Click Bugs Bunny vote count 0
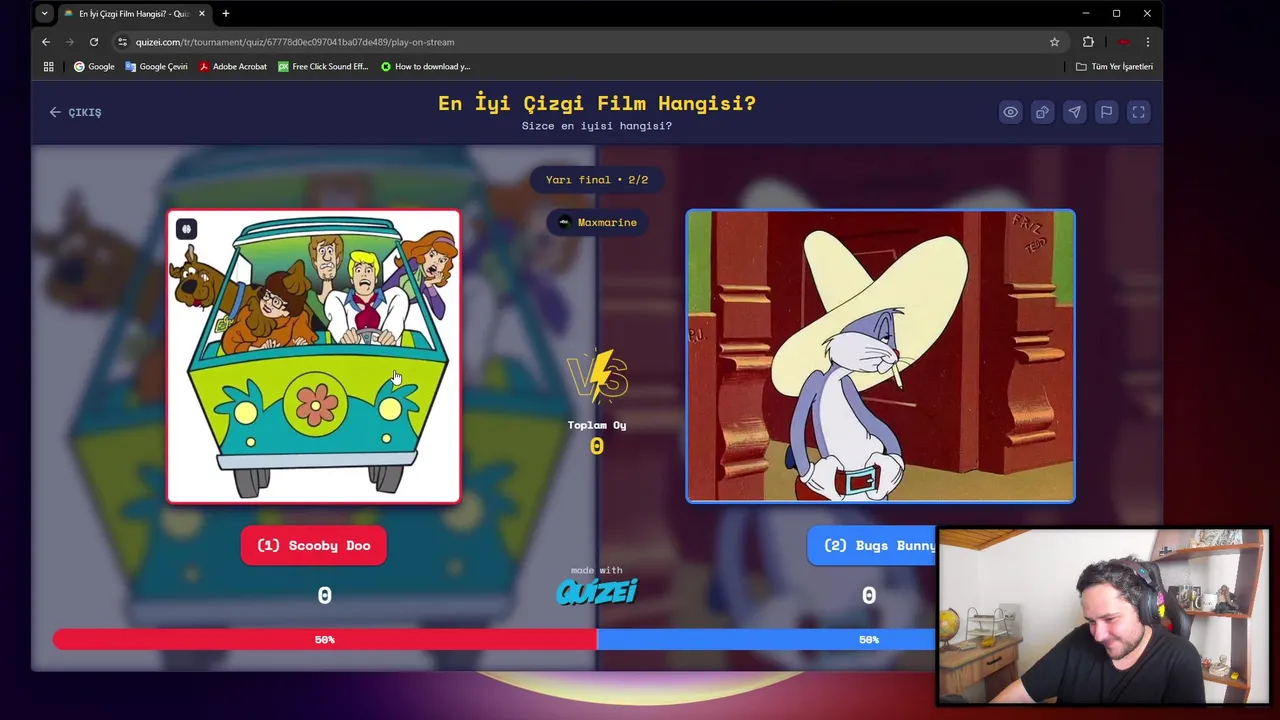The width and height of the screenshot is (1280, 720). pyautogui.click(x=868, y=596)
